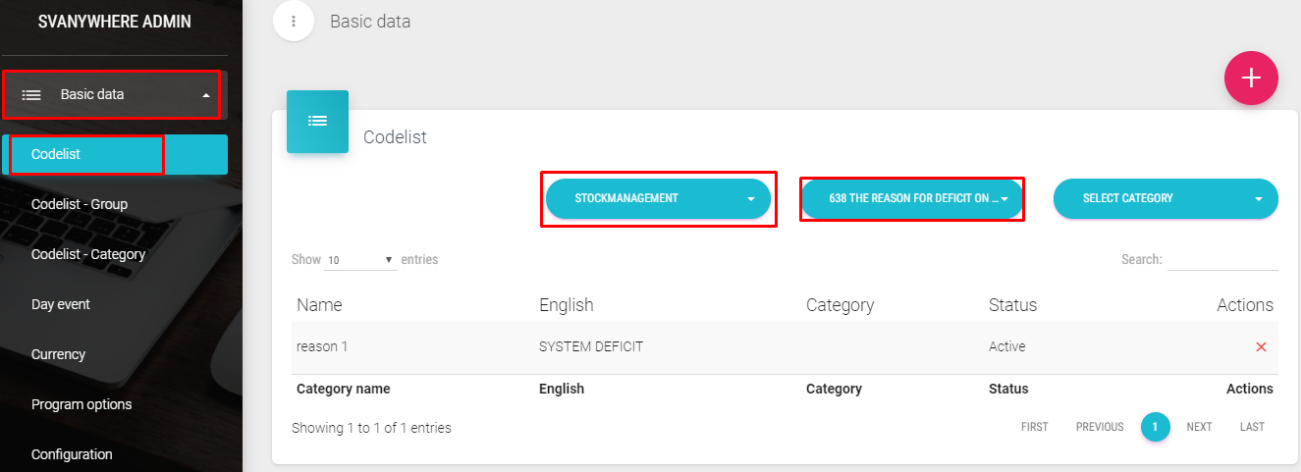
Task: Sort the table by Name column
Action: coord(319,305)
